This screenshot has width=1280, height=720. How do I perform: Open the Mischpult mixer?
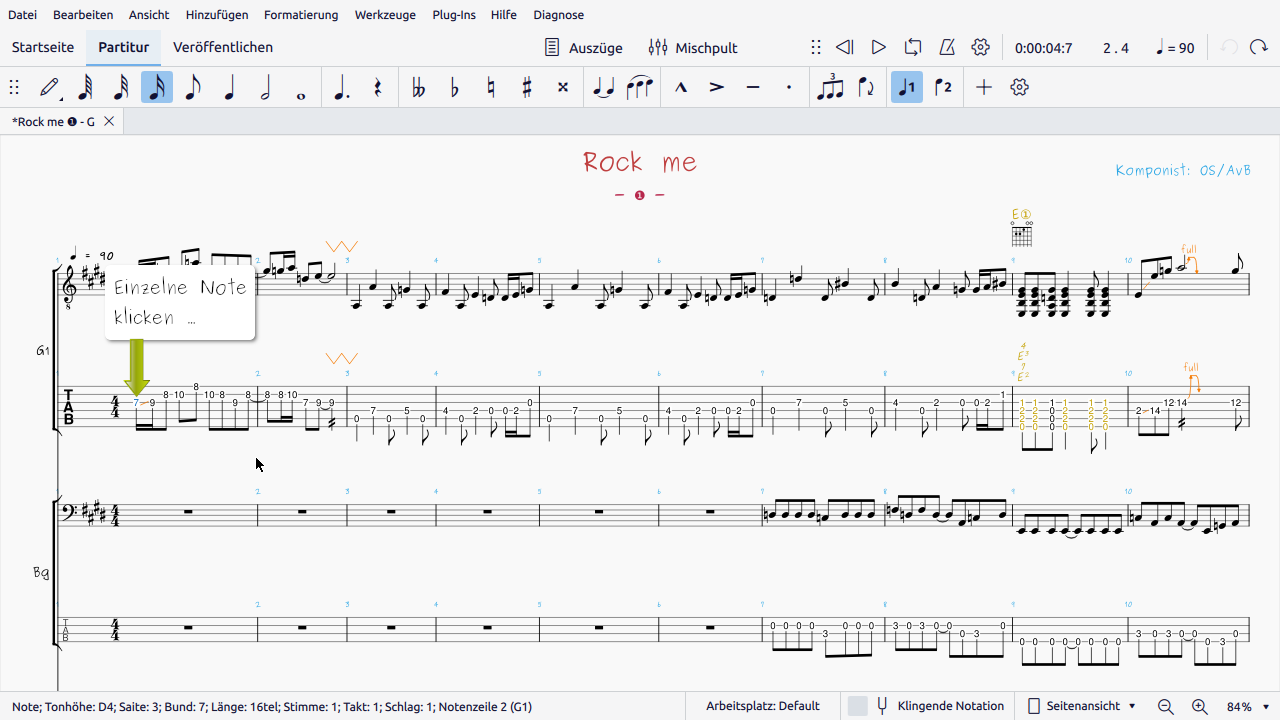(693, 47)
